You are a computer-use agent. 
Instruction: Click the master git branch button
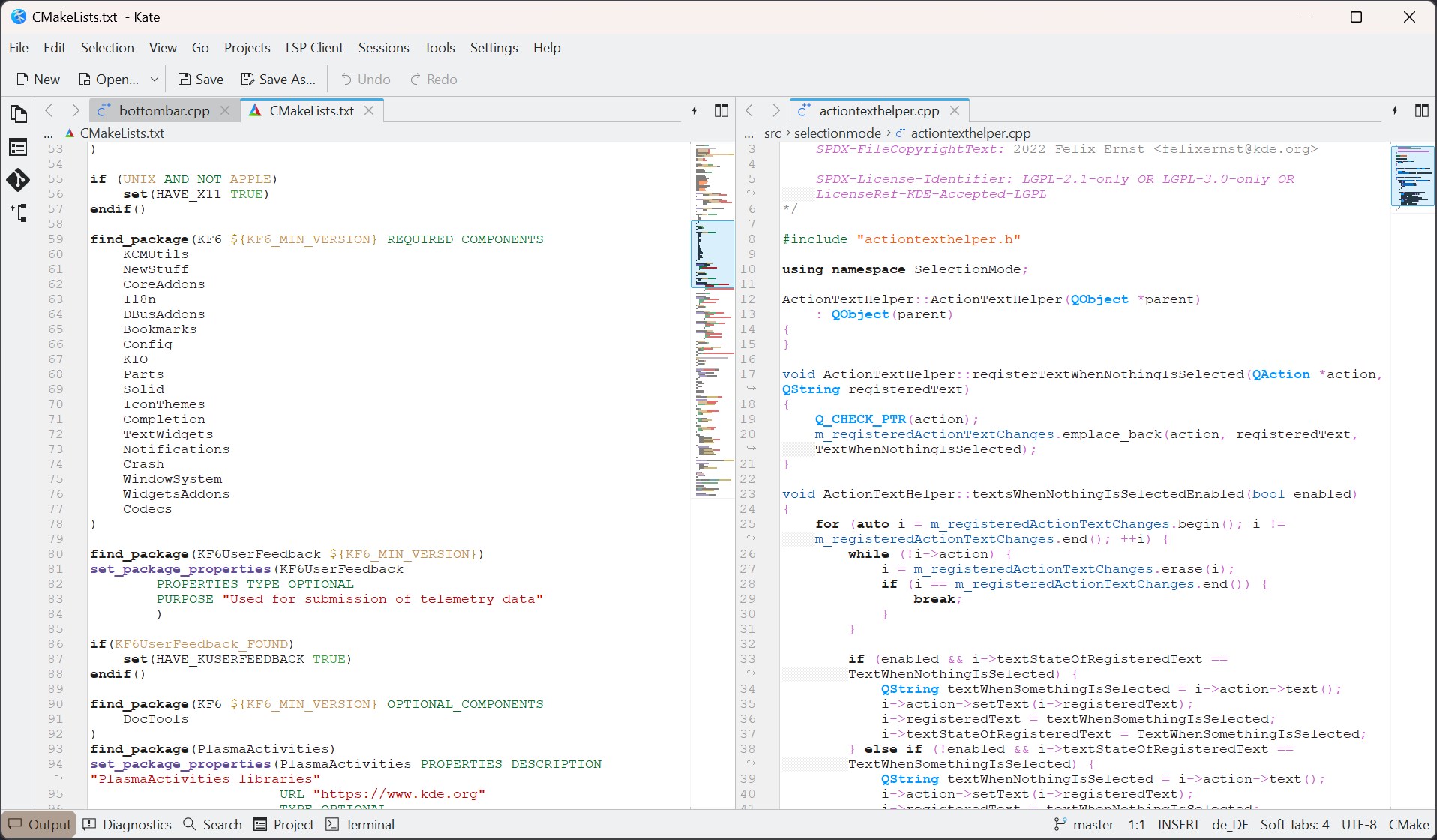tap(1084, 825)
